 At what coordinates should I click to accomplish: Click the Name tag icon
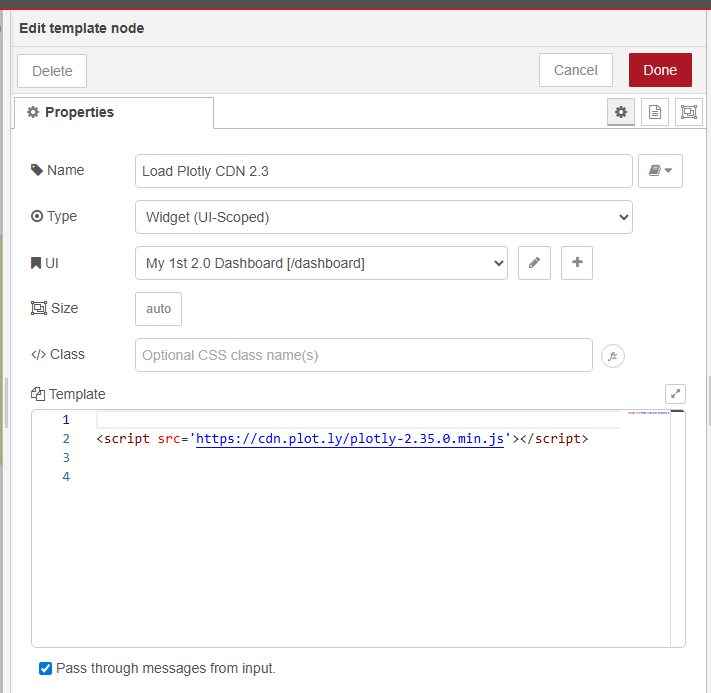tap(37, 170)
